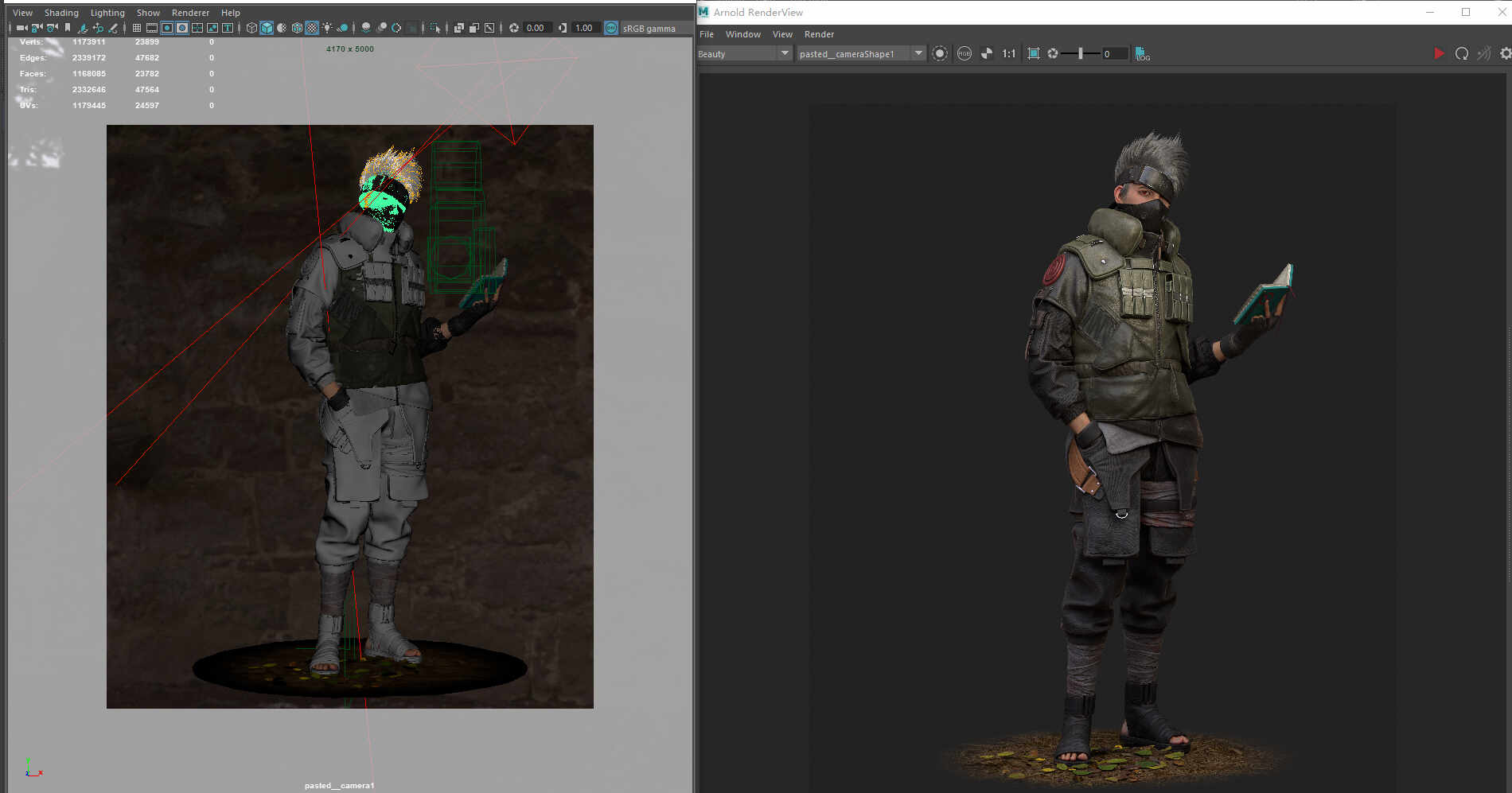
Task: Open the Shading menu in viewport
Action: click(x=61, y=13)
